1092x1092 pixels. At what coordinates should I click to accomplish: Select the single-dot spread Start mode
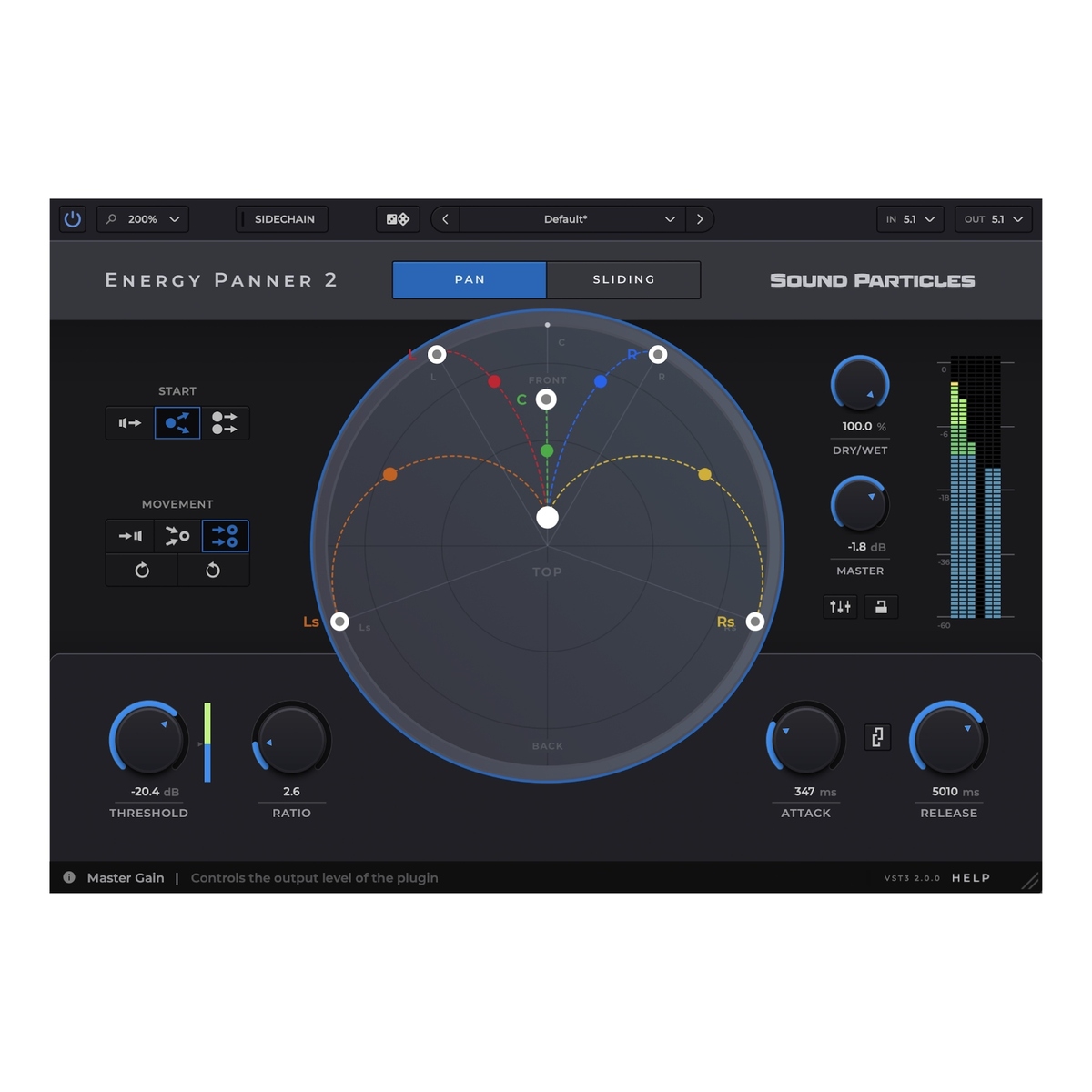coord(177,423)
